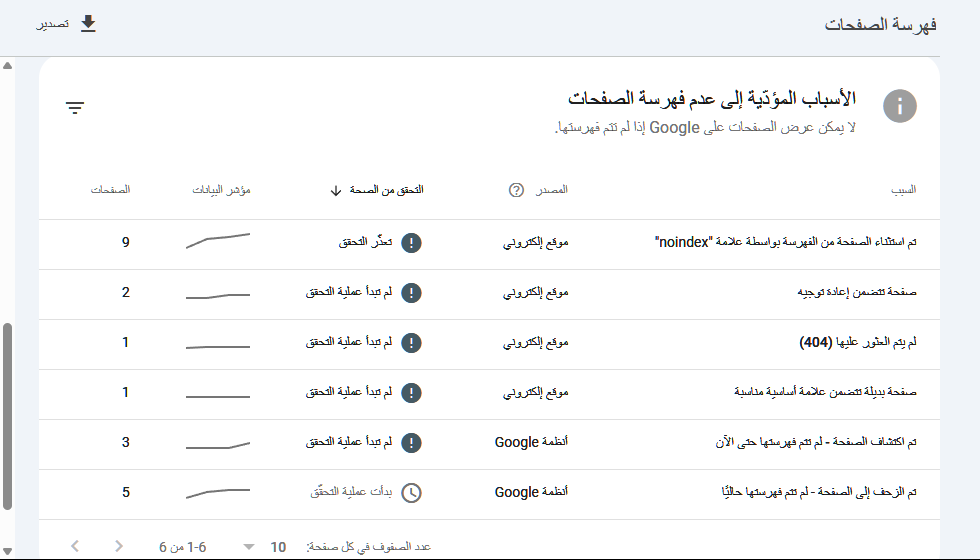Click the scroll up arrow of the scrollbar
Viewport: 980px width, 560px height.
point(8,66)
